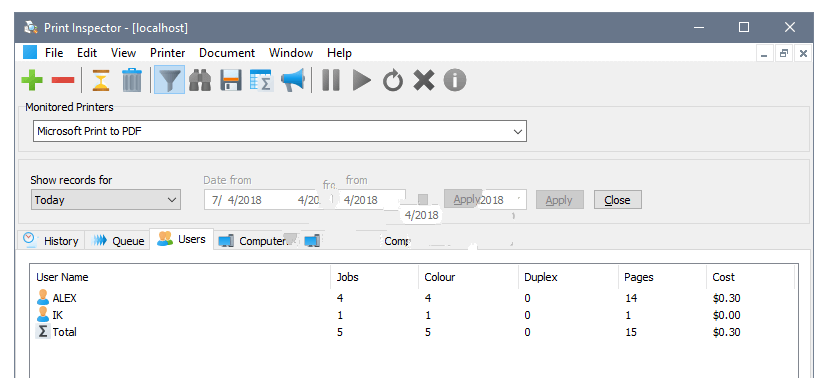Open the Help menu

[339, 53]
